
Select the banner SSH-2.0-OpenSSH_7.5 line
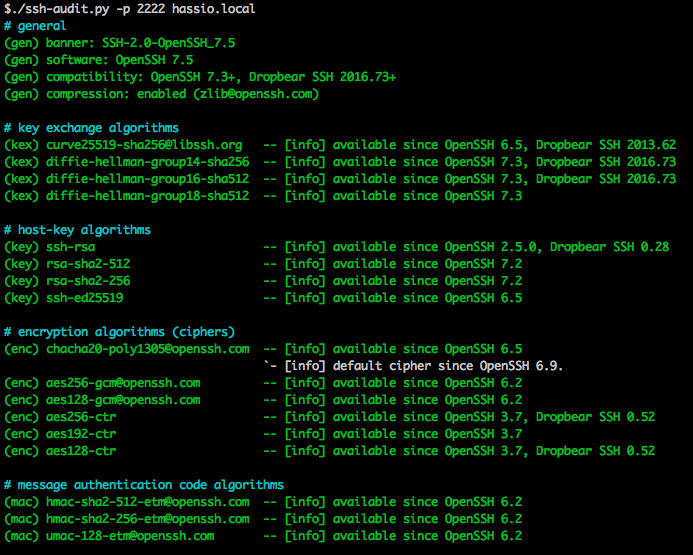pos(119,43)
